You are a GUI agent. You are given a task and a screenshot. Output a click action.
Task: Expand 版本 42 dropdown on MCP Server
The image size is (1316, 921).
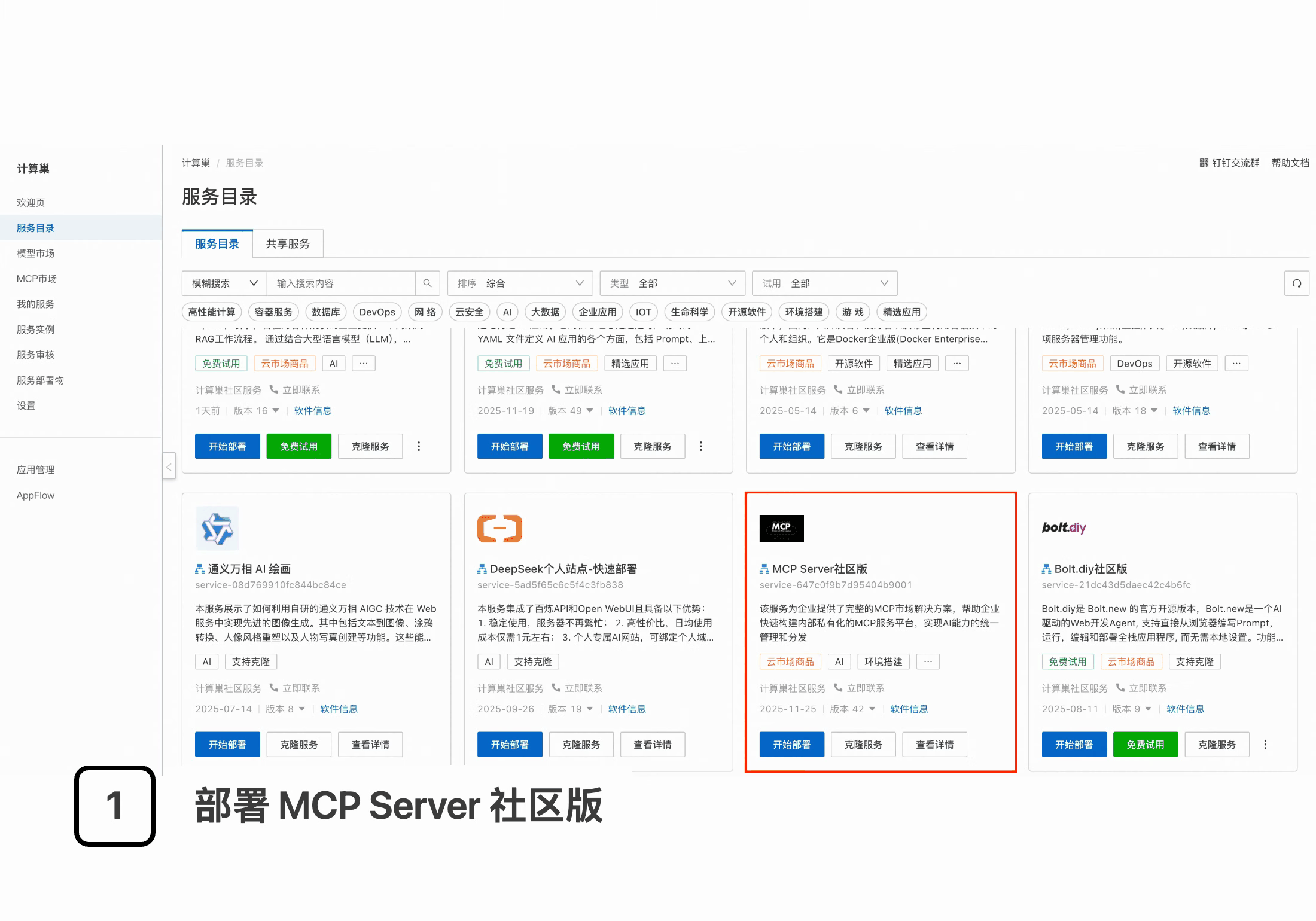point(872,709)
